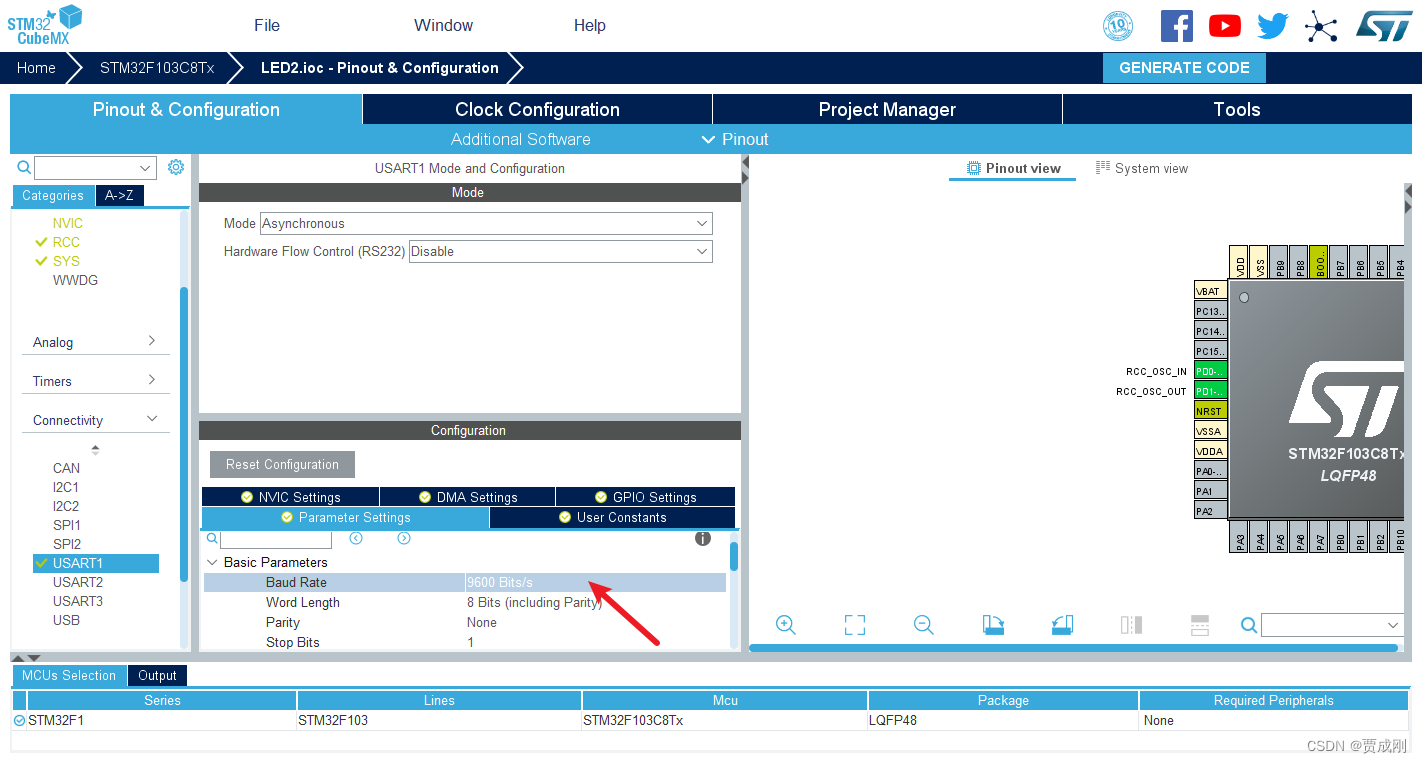This screenshot has height=763, width=1422.
Task: Click the STM32F1 row status check icon
Action: tap(19, 720)
